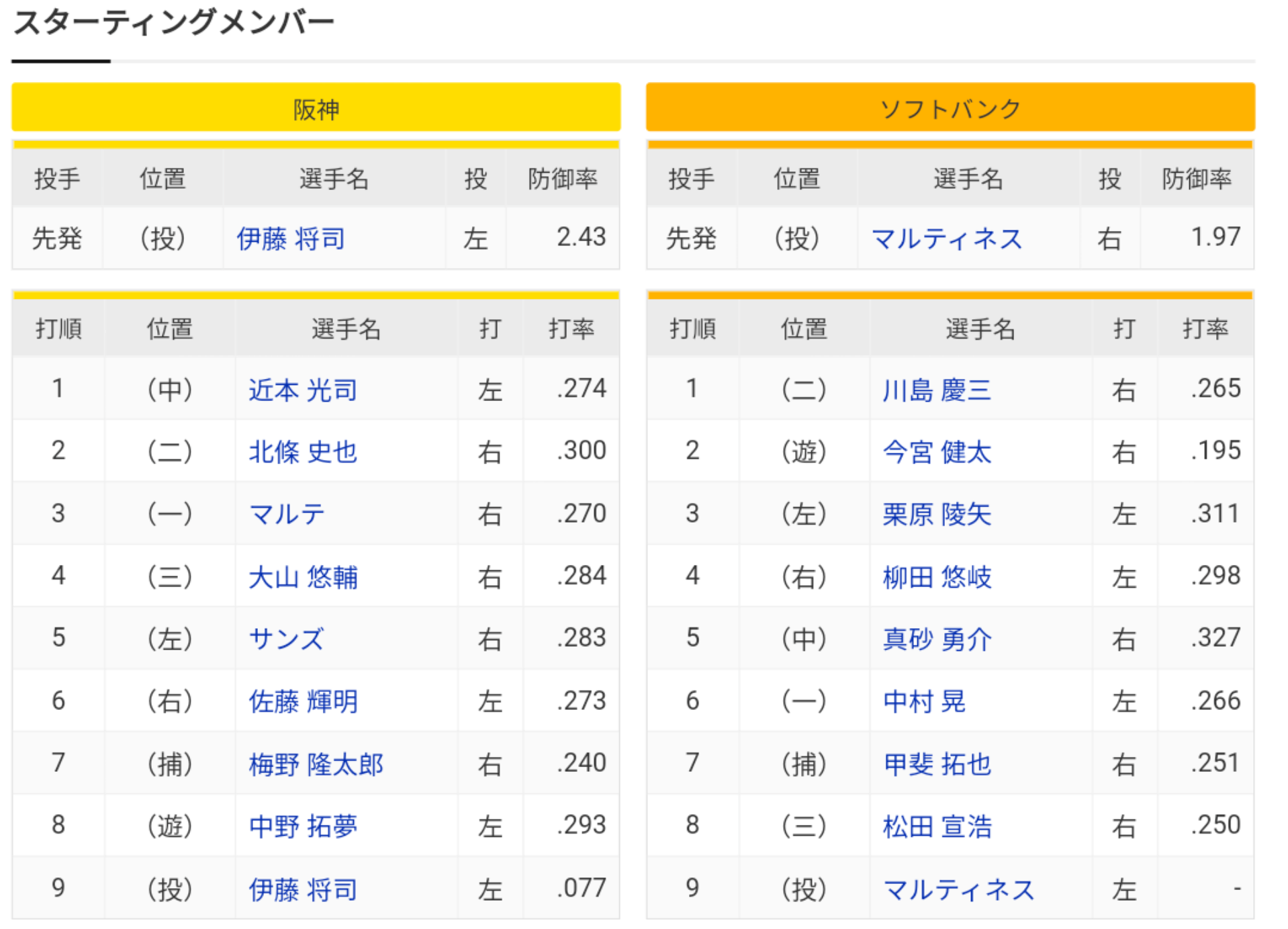Image resolution: width=1288 pixels, height=929 pixels.
Task: Open Hanshin starting pitcher 伊藤 将司 link
Action: pos(291,238)
